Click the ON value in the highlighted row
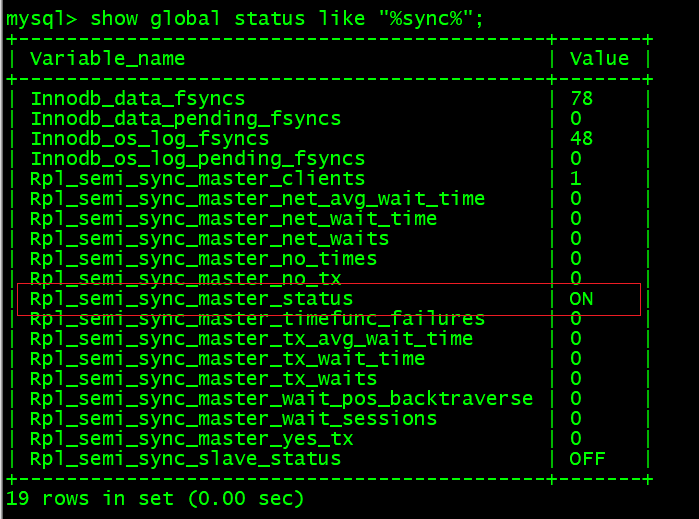This screenshot has height=519, width=699. (581, 299)
